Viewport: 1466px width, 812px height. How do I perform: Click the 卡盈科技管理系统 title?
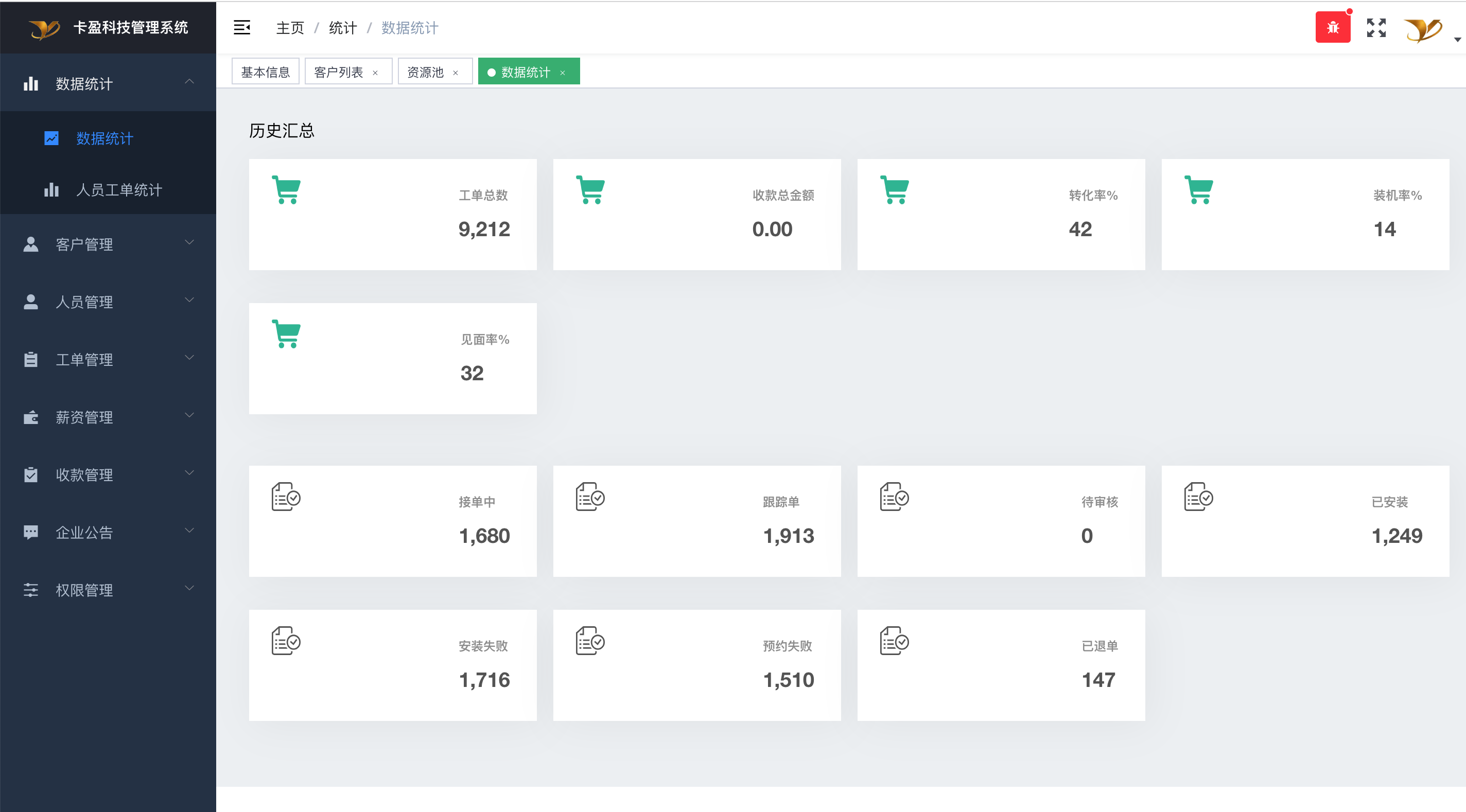[131, 27]
